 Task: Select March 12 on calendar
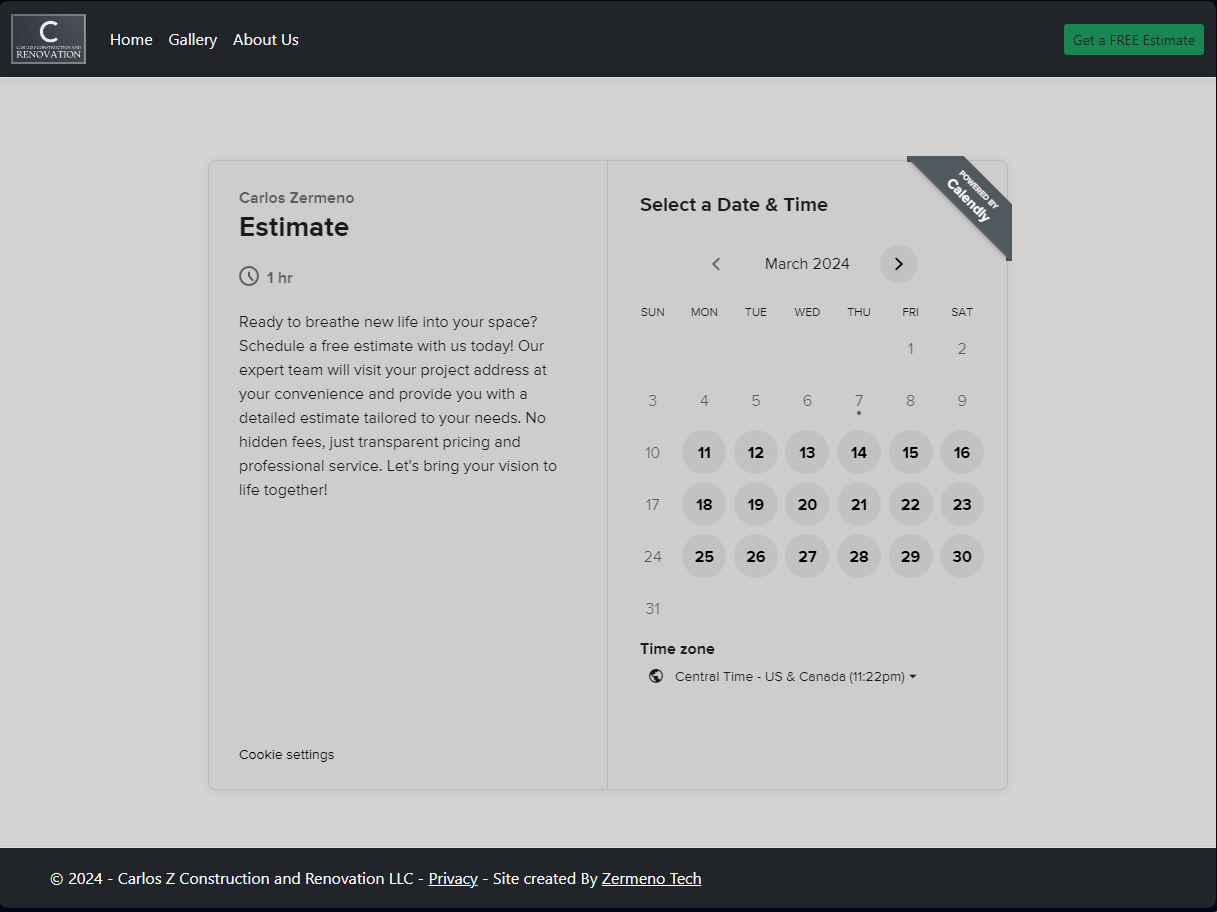click(x=756, y=453)
